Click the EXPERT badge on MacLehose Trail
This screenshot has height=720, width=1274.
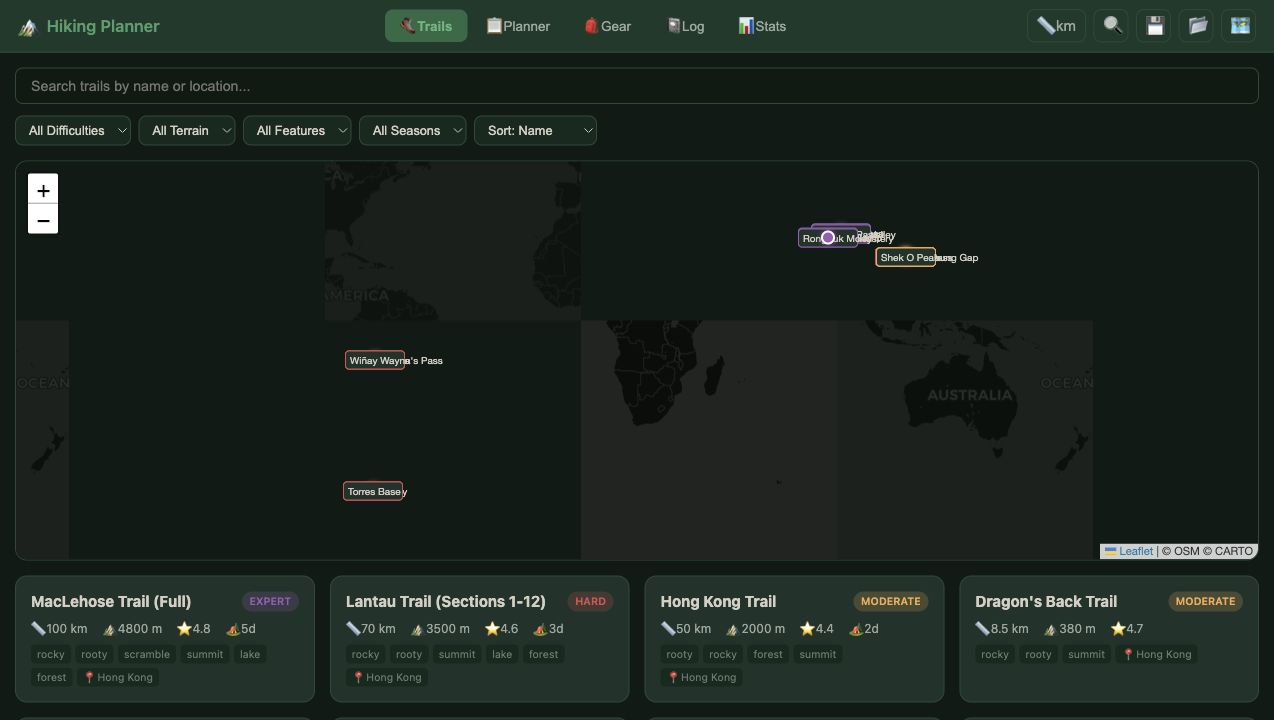coord(270,601)
